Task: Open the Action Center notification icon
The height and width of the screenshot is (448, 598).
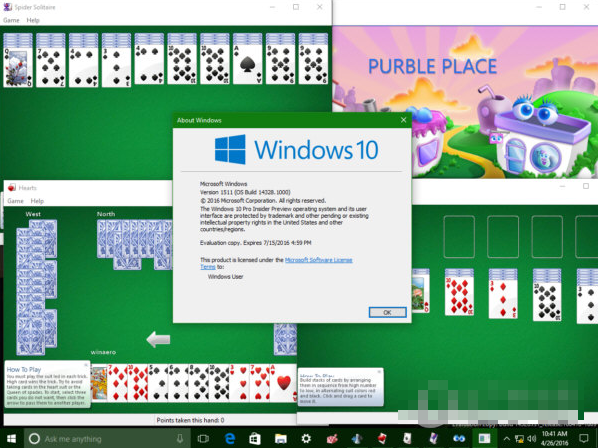Action: coord(584,438)
